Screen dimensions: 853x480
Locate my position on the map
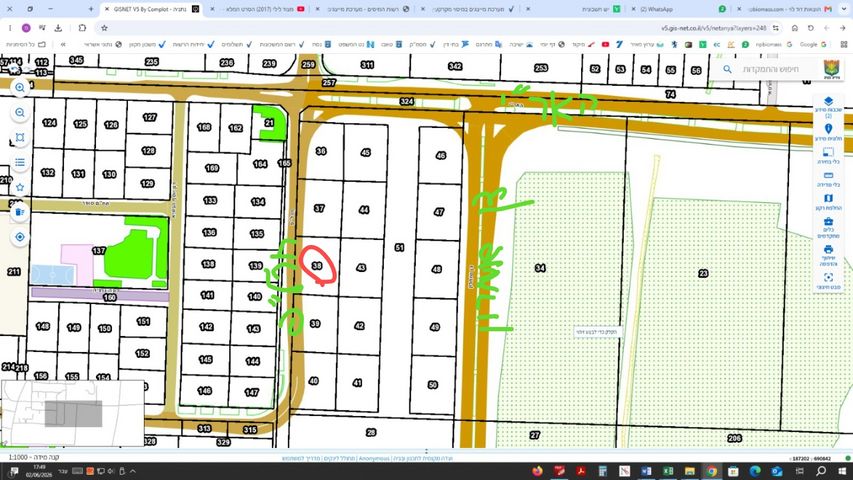[20, 237]
